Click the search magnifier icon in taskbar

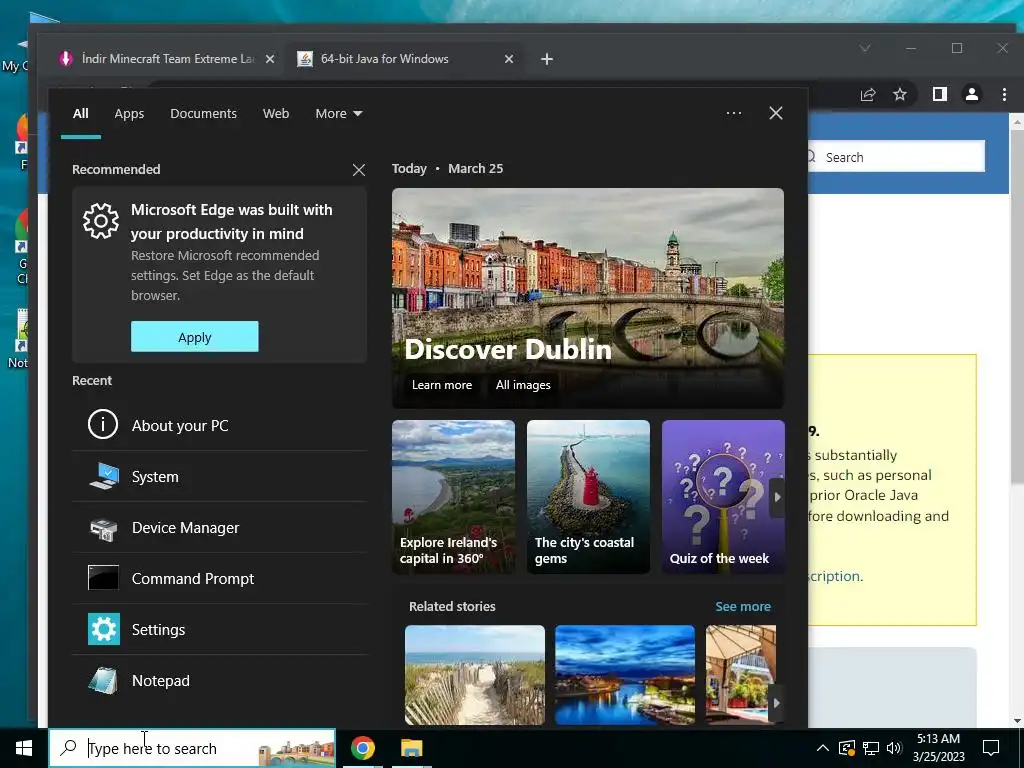[68, 748]
